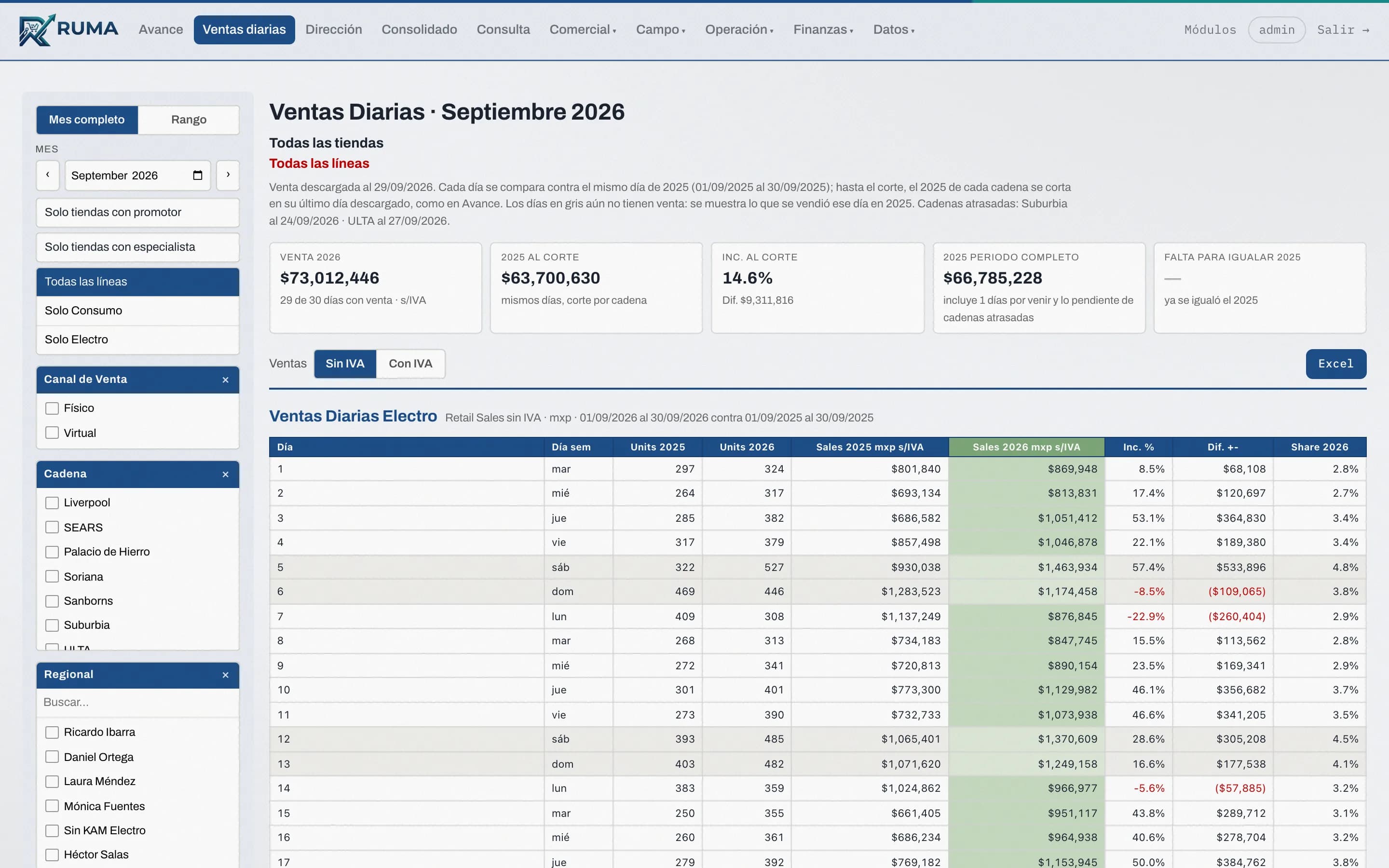This screenshot has width=1389, height=868.
Task: Select the Sin IVA option
Action: pyautogui.click(x=345, y=364)
